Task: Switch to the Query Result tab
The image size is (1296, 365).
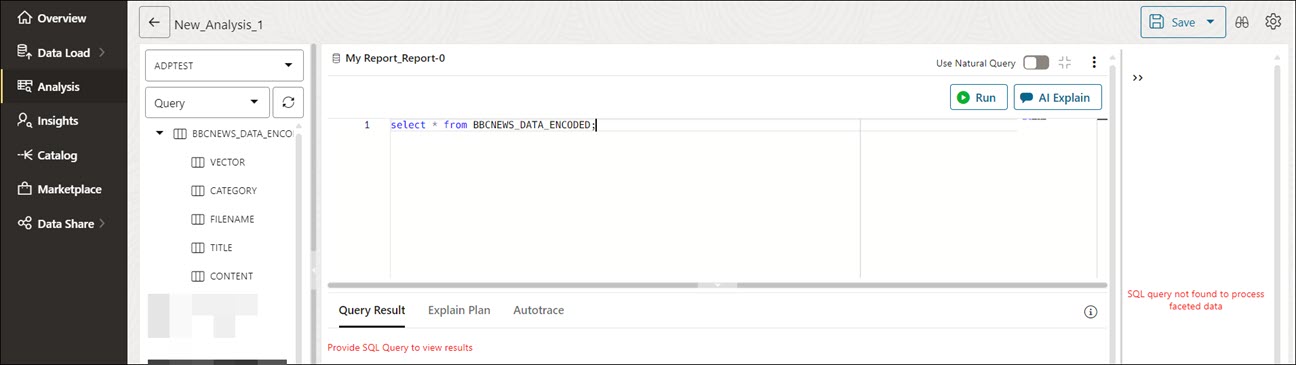Action: 372,310
